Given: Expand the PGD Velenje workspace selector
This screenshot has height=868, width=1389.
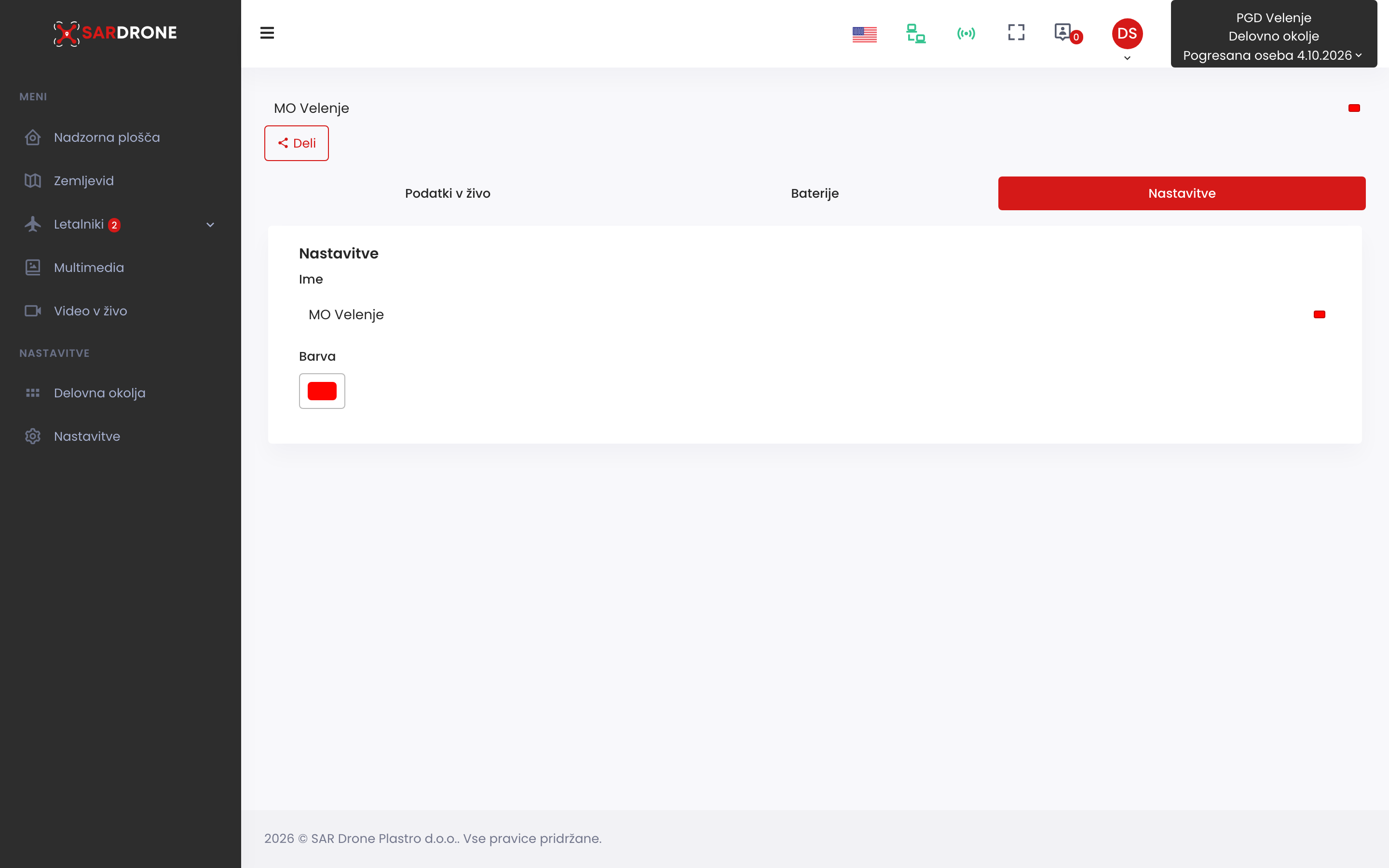Looking at the screenshot, I should pos(1274,34).
